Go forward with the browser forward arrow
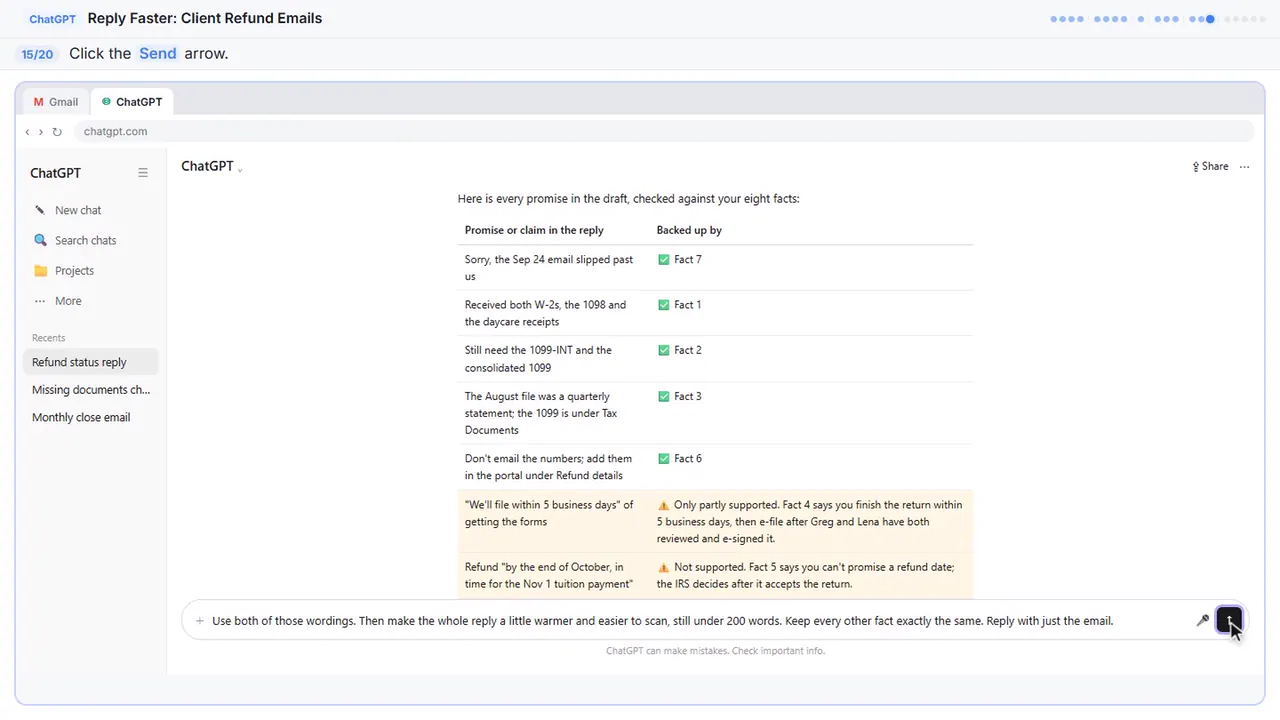Image resolution: width=1280 pixels, height=720 pixels. (41, 132)
